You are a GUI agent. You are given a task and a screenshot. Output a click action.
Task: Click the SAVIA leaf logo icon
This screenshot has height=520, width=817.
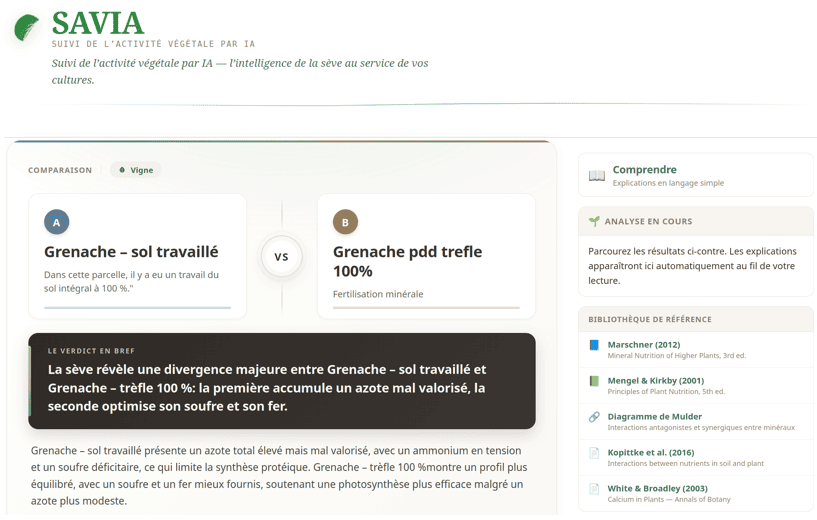point(27,28)
